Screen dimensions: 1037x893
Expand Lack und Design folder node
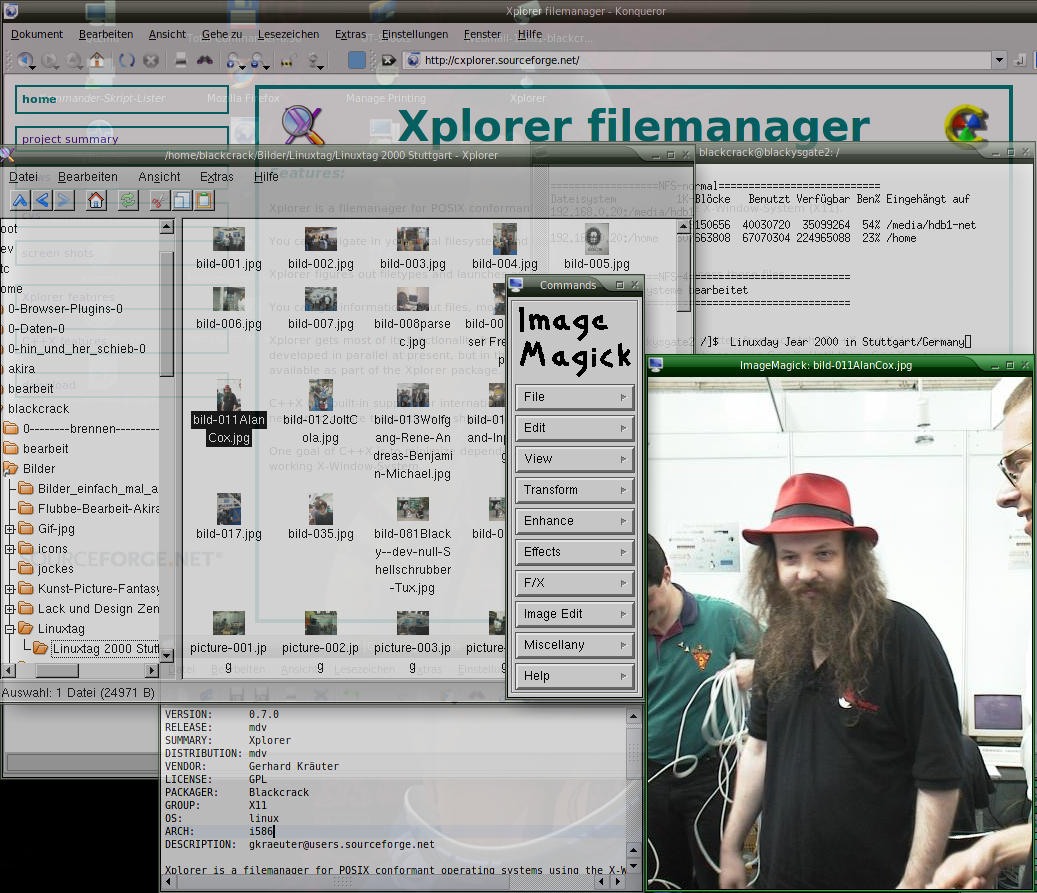tap(9, 609)
